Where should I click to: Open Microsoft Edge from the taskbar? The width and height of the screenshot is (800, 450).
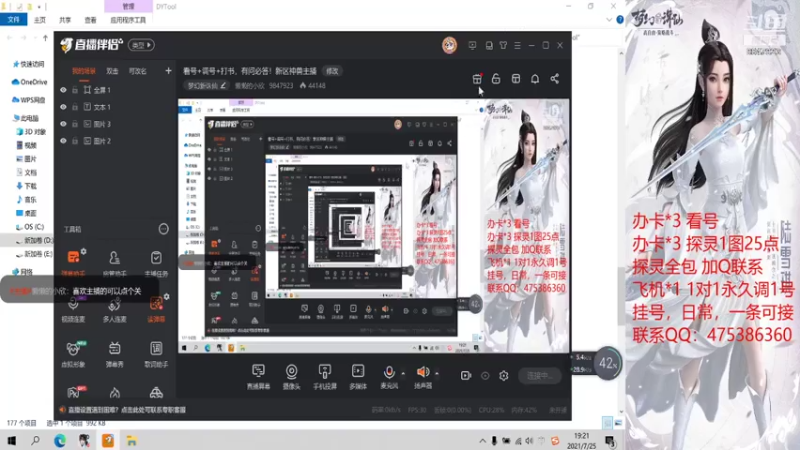[x=60, y=440]
